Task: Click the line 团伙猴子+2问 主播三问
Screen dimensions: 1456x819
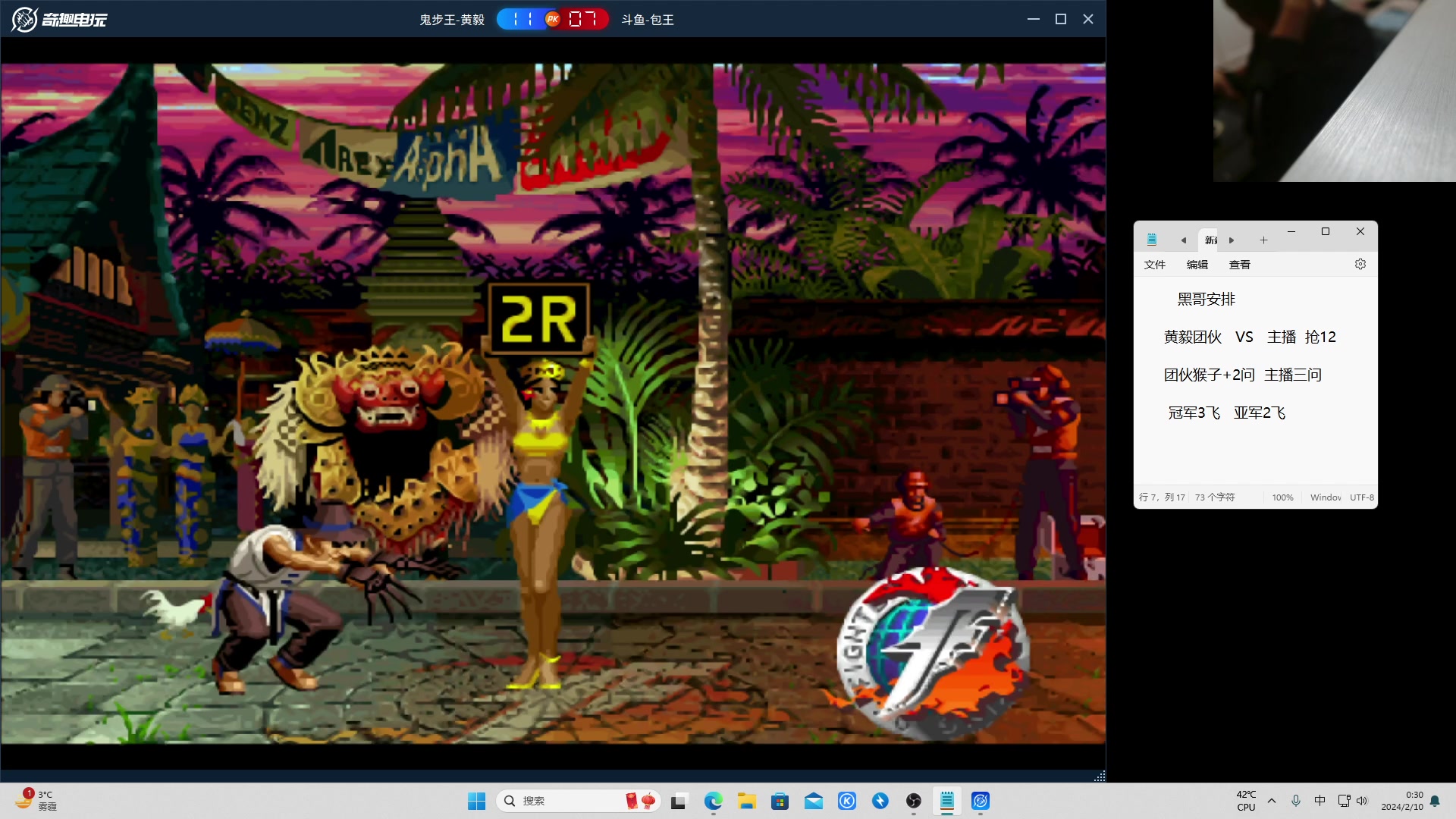Action: [1243, 375]
